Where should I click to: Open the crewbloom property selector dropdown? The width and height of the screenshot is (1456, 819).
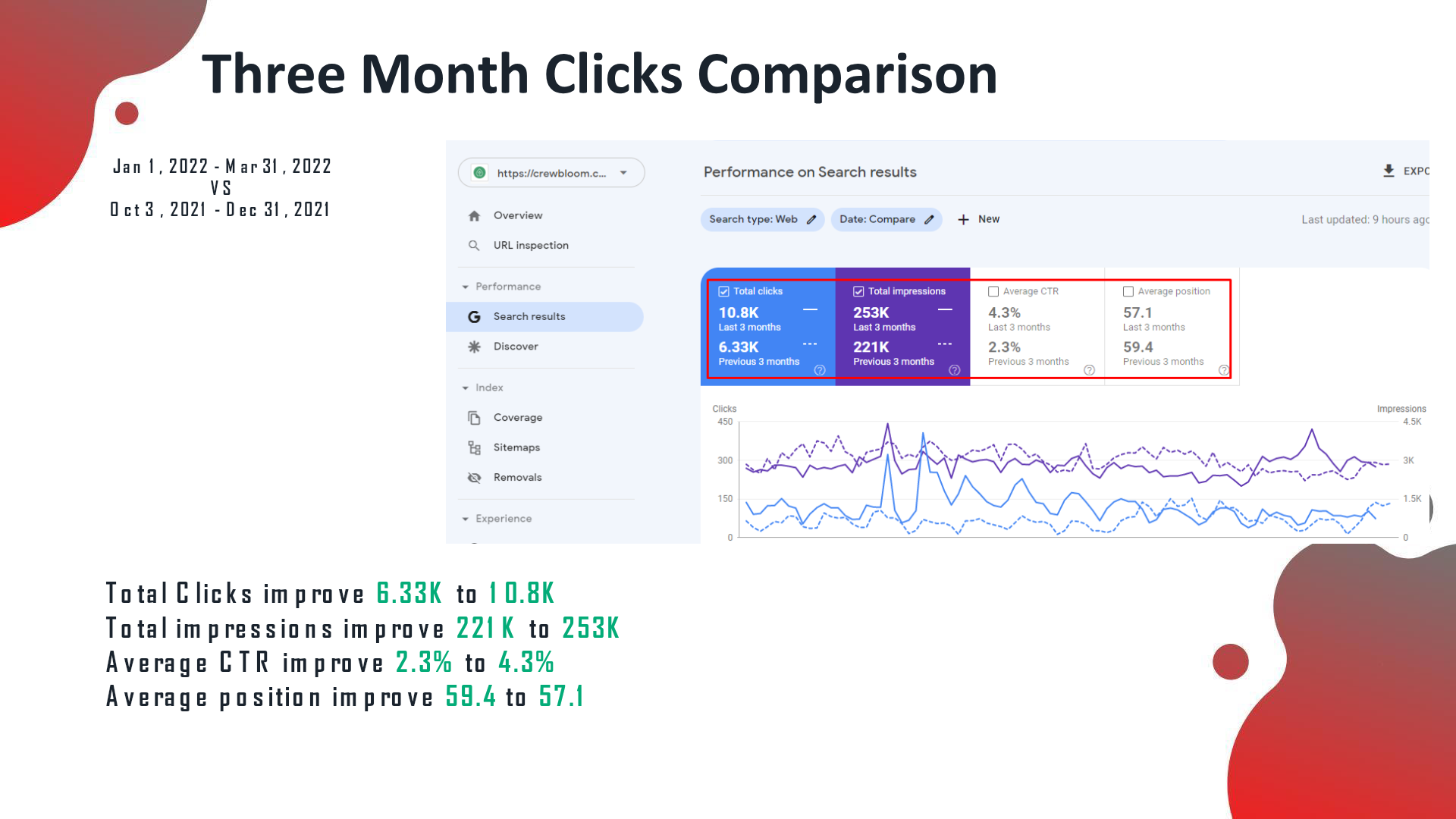click(551, 173)
